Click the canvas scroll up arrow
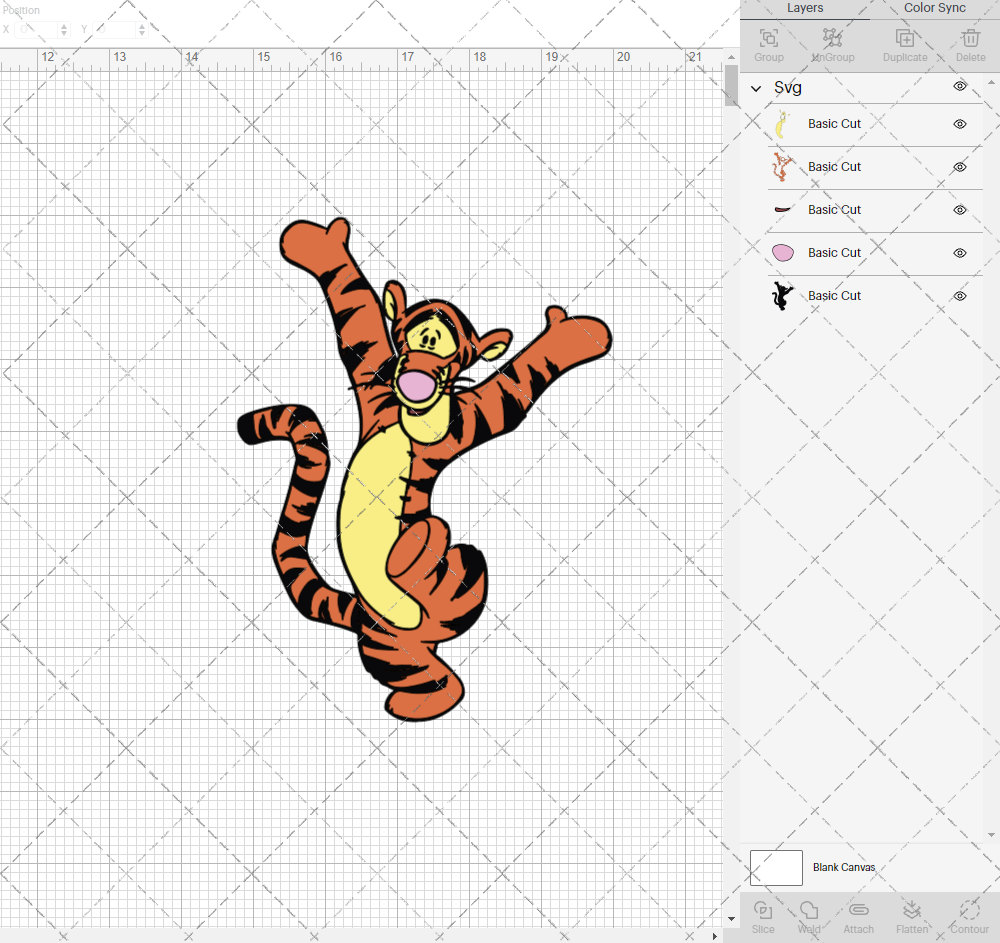The width and height of the screenshot is (1000, 943). click(731, 57)
